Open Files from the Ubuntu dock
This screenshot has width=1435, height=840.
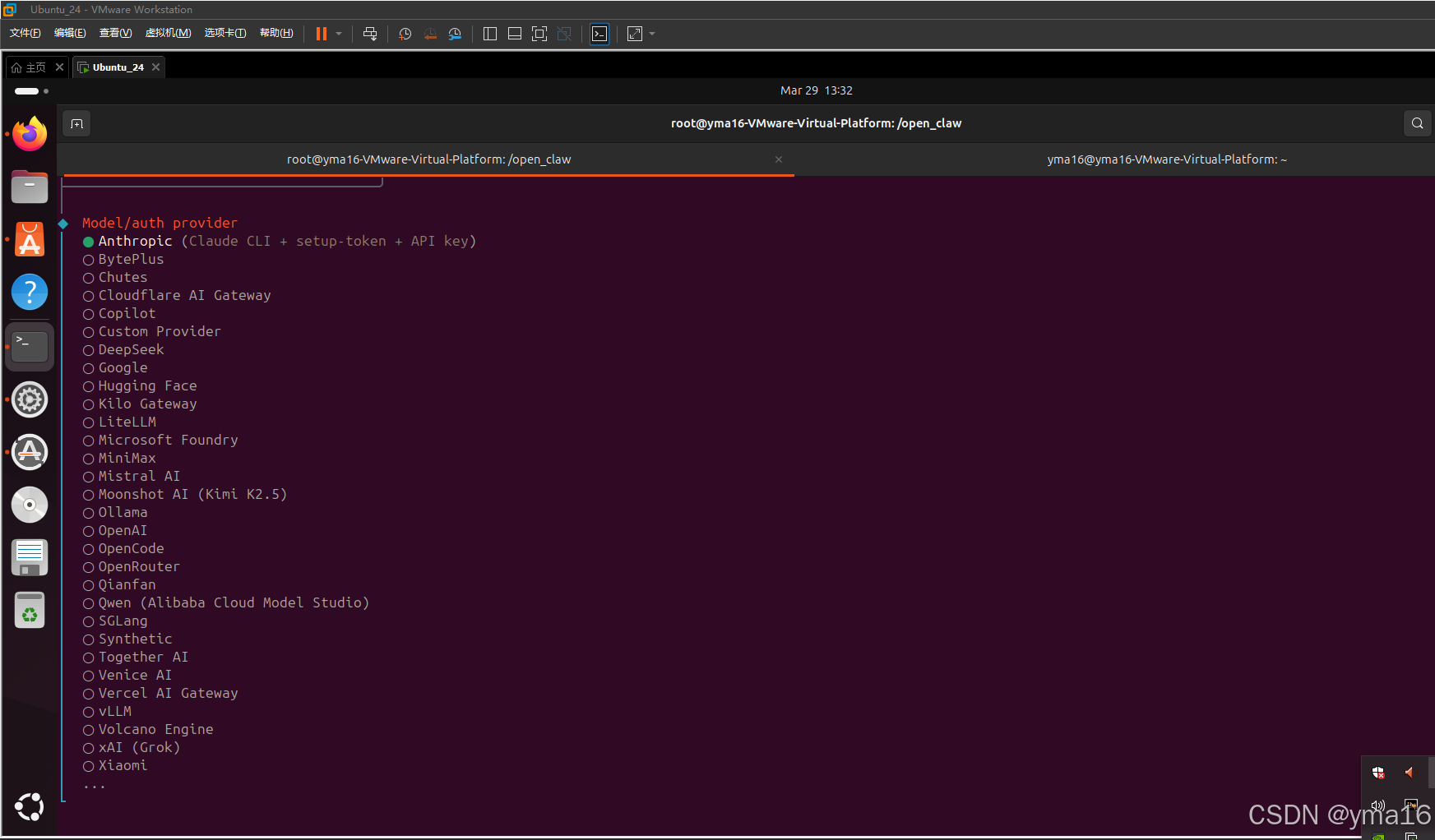[x=30, y=187]
